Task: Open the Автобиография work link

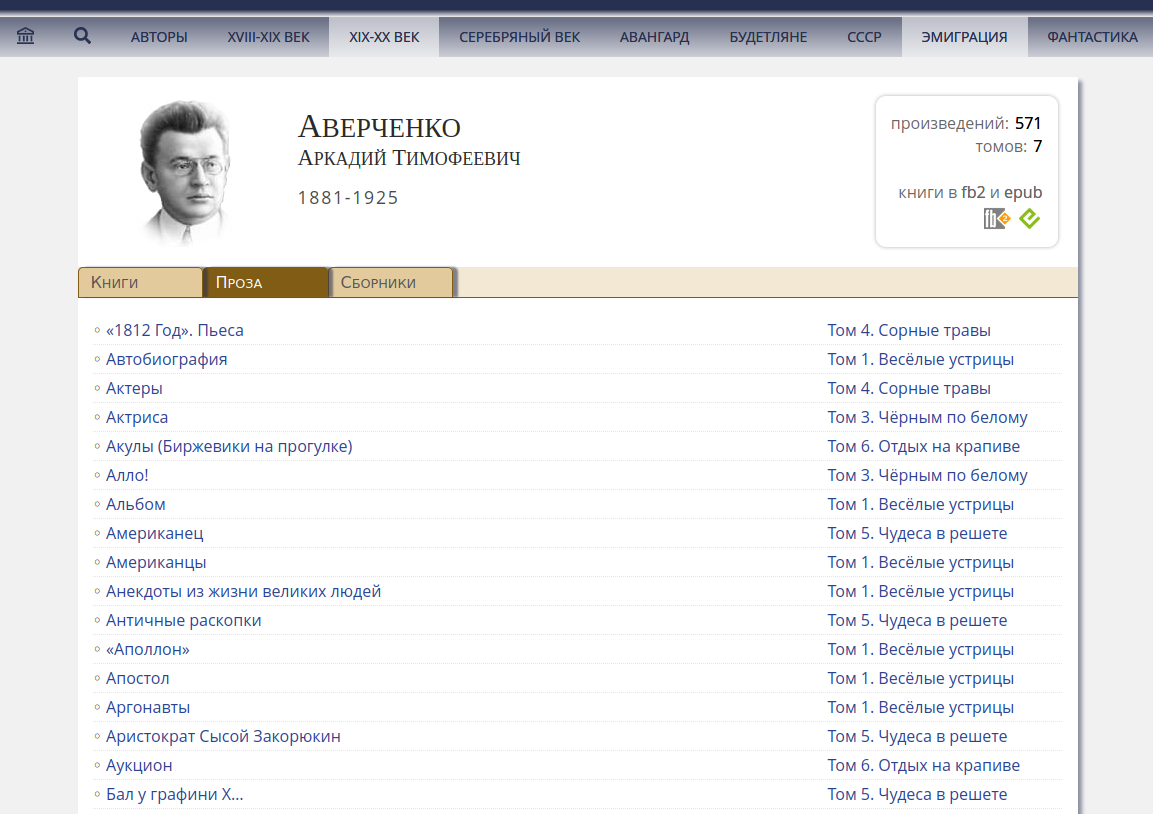Action: pos(166,359)
